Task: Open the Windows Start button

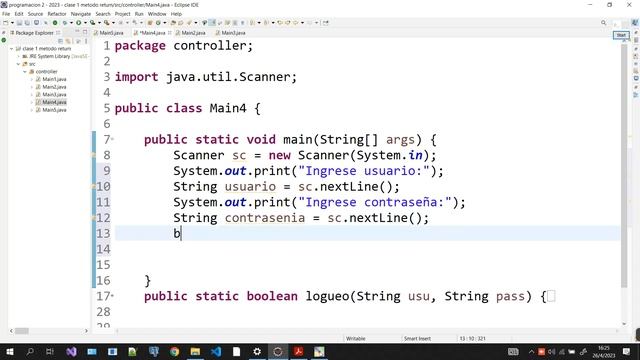Action: [x=9, y=351]
